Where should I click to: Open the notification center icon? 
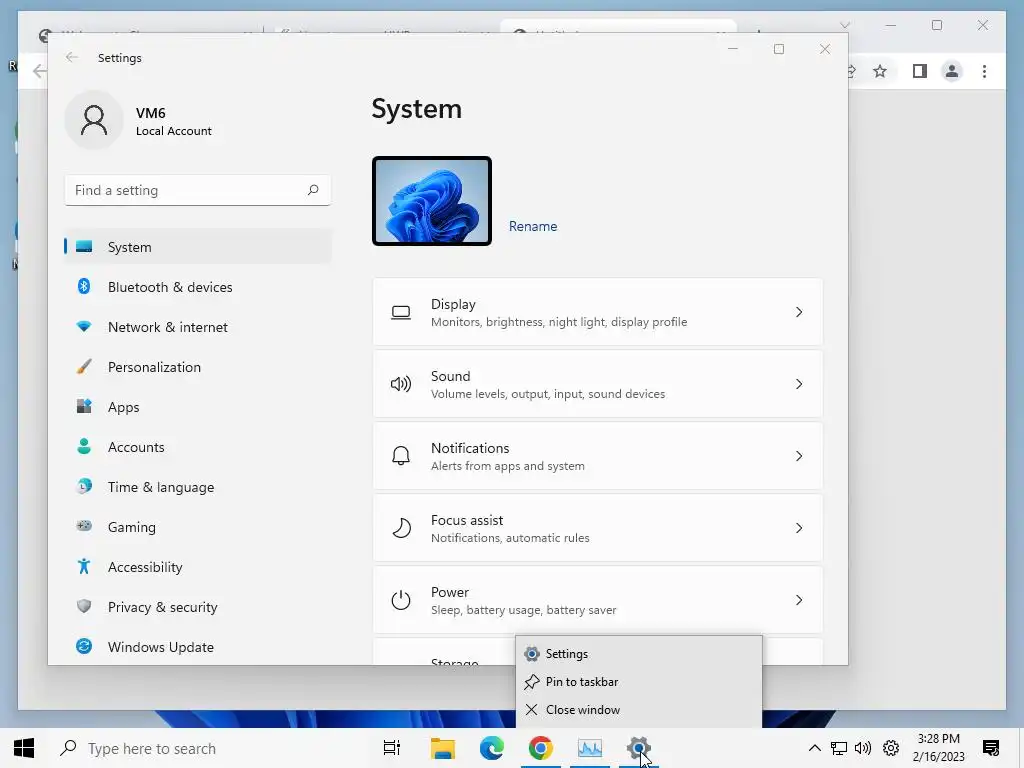click(991, 748)
